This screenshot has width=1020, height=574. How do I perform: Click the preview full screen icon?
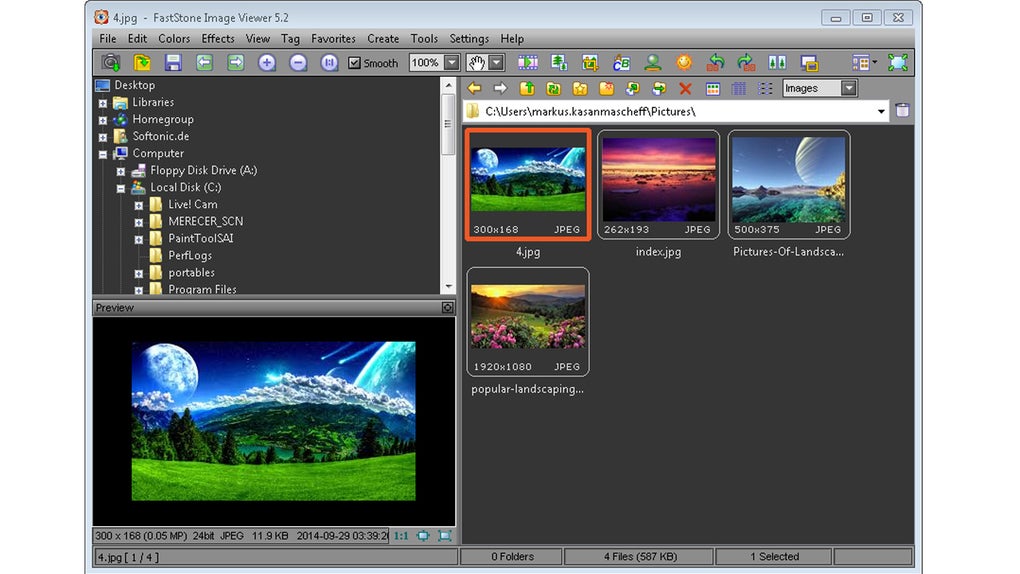pos(445,536)
